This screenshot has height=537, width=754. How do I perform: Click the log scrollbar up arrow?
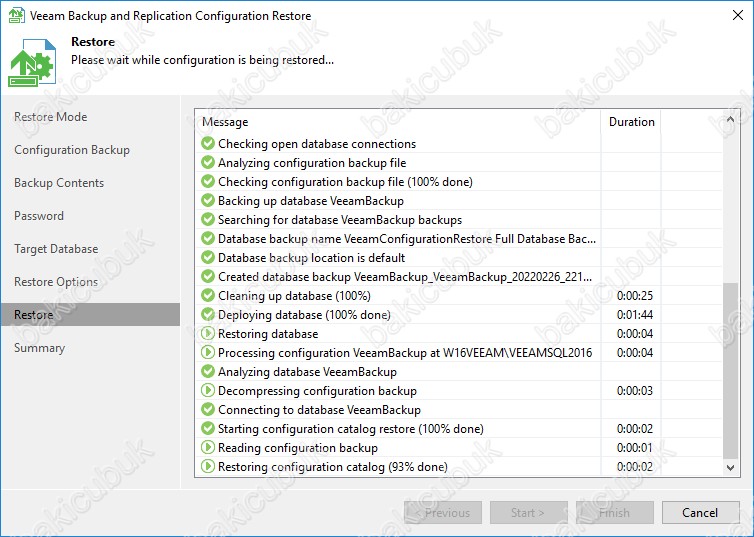tap(730, 120)
